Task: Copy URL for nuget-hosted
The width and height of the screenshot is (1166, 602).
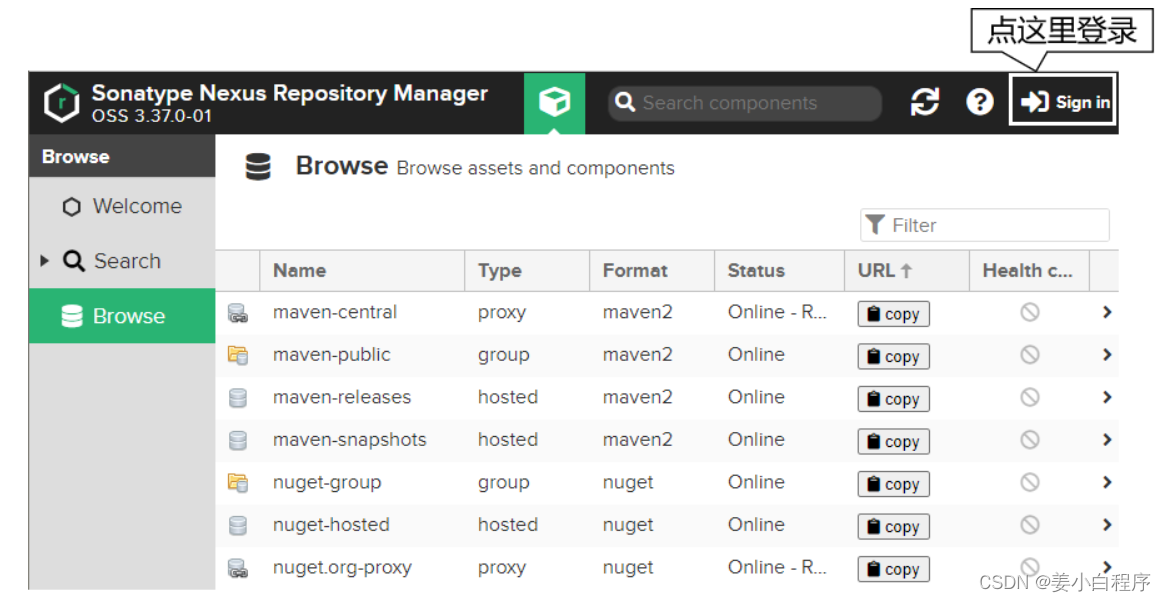Action: (893, 526)
